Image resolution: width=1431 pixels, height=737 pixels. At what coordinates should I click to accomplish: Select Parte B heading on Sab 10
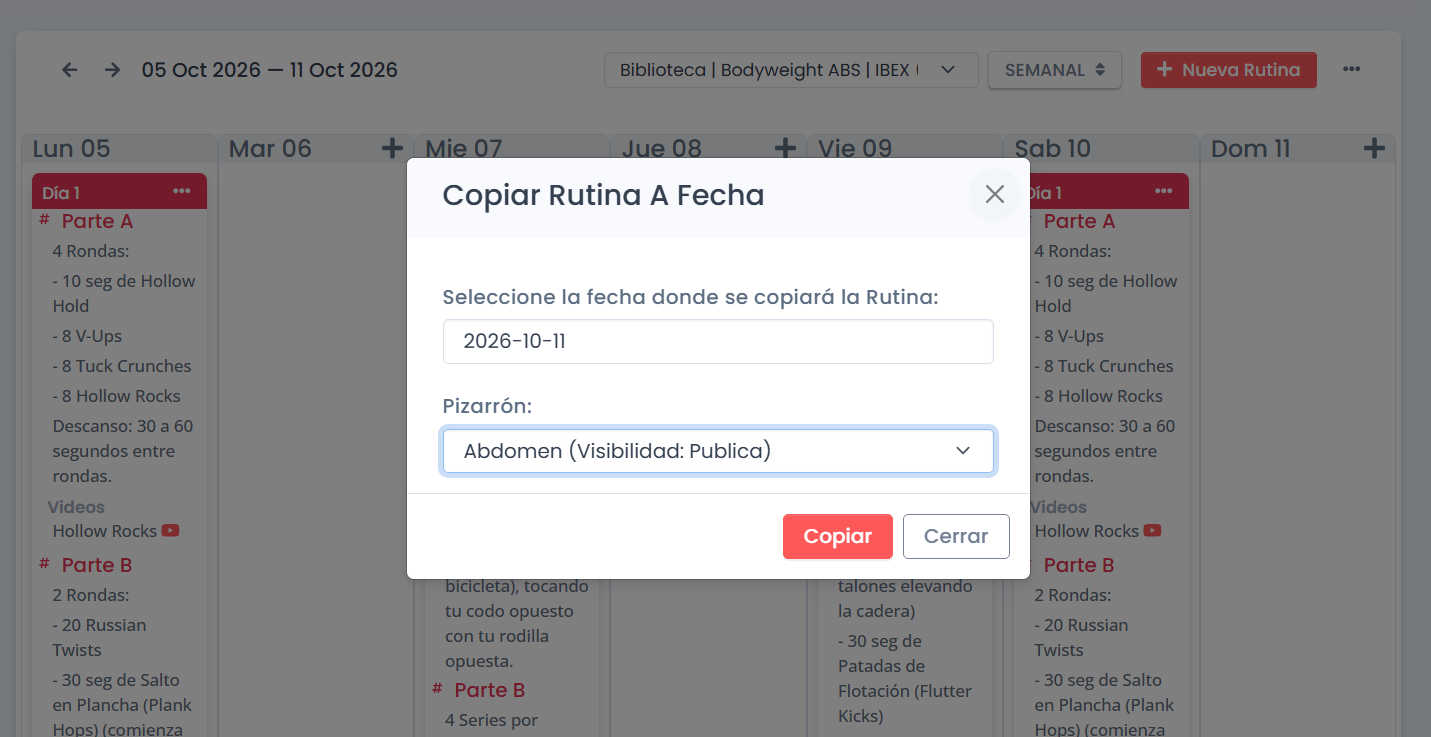(x=1079, y=565)
